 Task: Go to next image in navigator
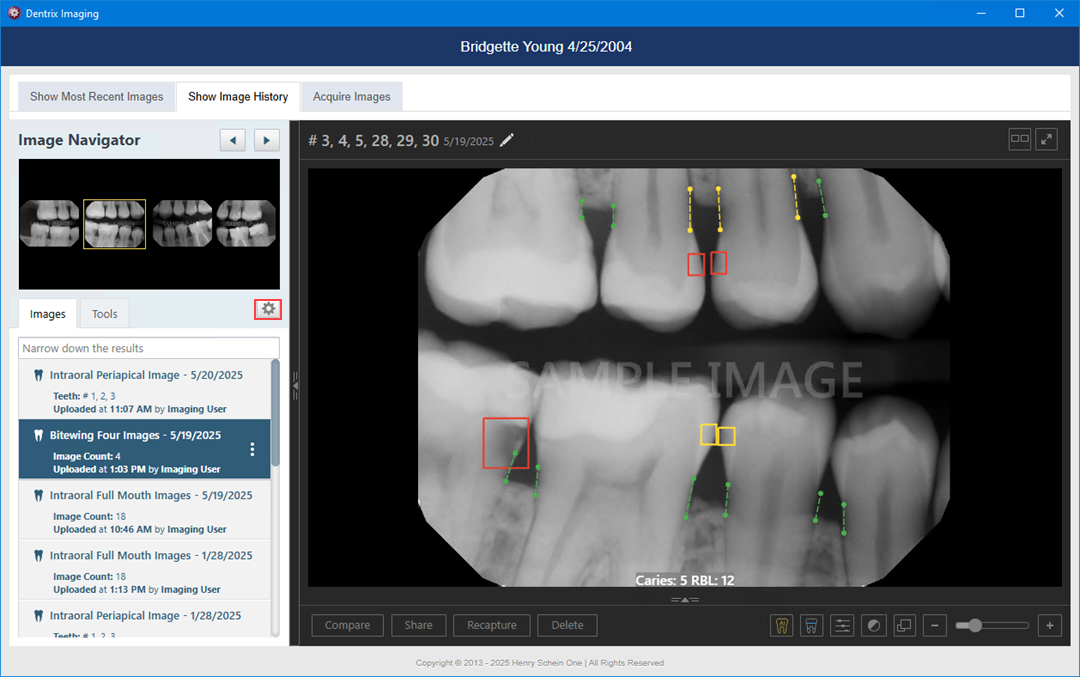[267, 140]
